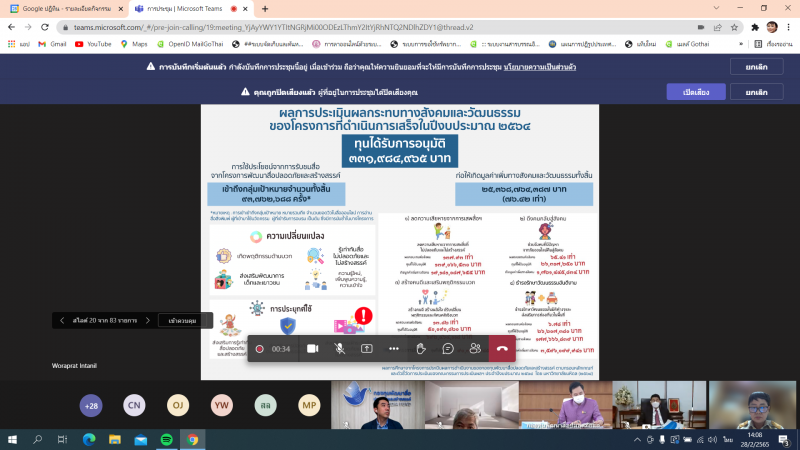The width and height of the screenshot is (800, 450).
Task: Click the camera permission icon in address bar
Action: click(701, 28)
